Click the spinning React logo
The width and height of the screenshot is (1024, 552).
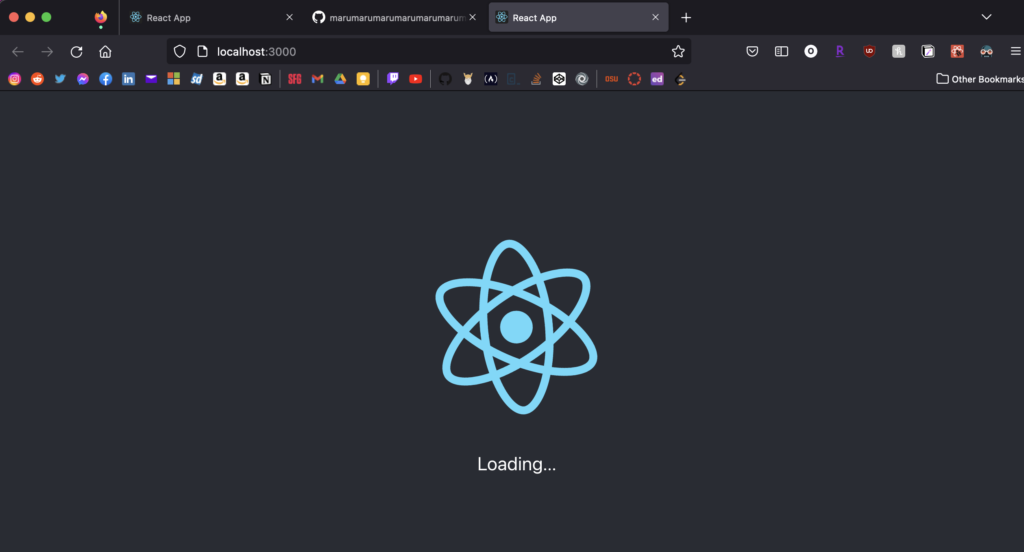pyautogui.click(x=516, y=327)
